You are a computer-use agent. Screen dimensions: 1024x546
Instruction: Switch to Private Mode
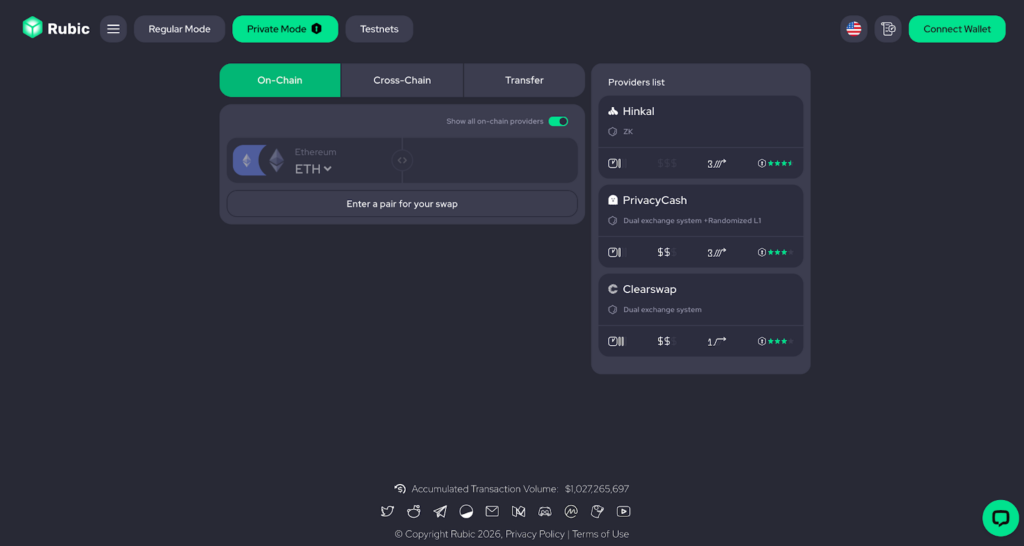click(x=285, y=29)
